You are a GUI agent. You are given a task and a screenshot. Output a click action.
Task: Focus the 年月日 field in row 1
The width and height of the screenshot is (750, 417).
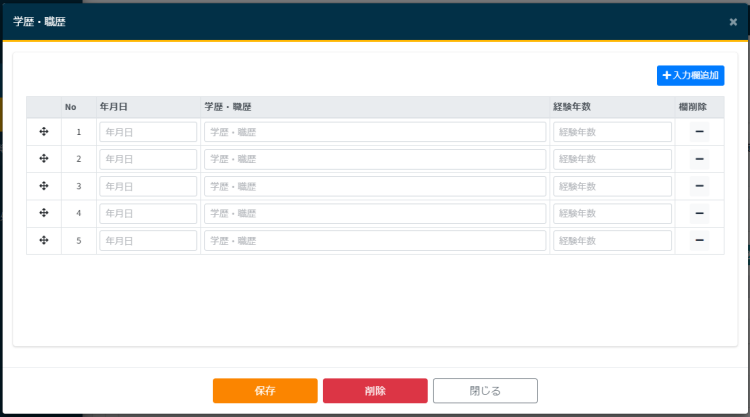pyautogui.click(x=148, y=132)
